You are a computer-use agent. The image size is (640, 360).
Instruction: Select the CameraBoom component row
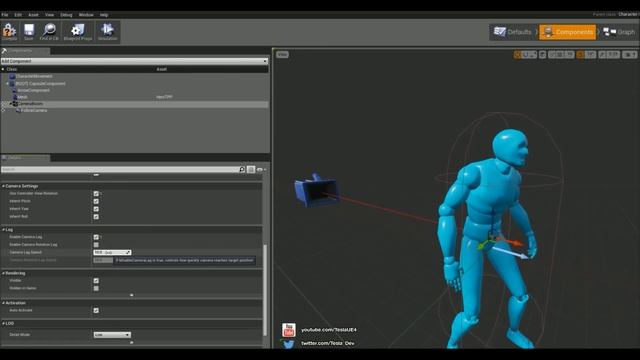pyautogui.click(x=134, y=104)
